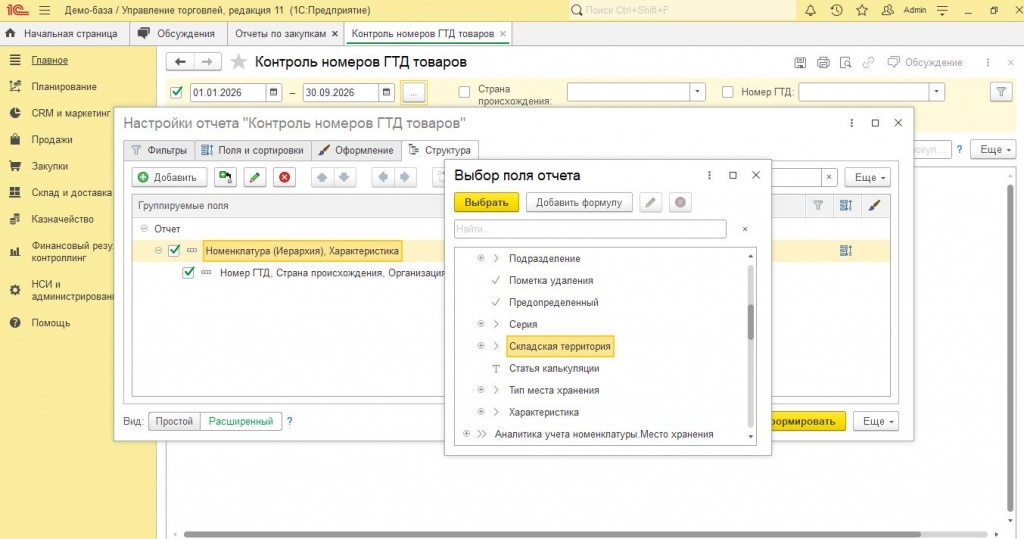Open Казначейство section in sidebar
This screenshot has height=539, width=1024.
[x=63, y=219]
